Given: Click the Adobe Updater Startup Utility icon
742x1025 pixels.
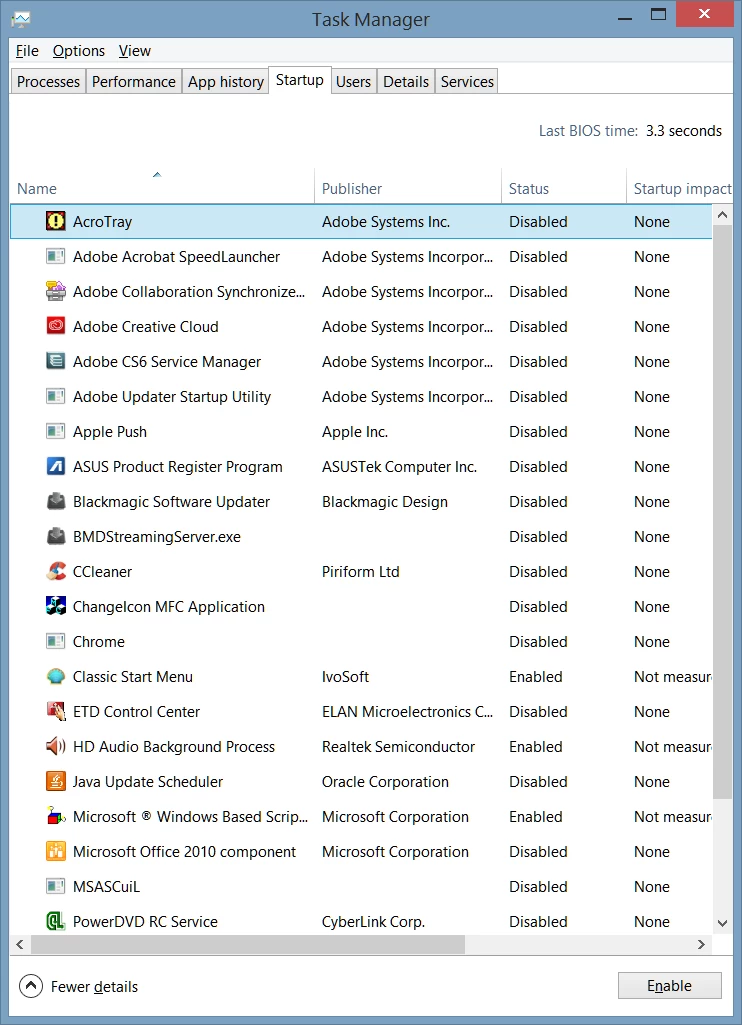Looking at the screenshot, I should [56, 396].
